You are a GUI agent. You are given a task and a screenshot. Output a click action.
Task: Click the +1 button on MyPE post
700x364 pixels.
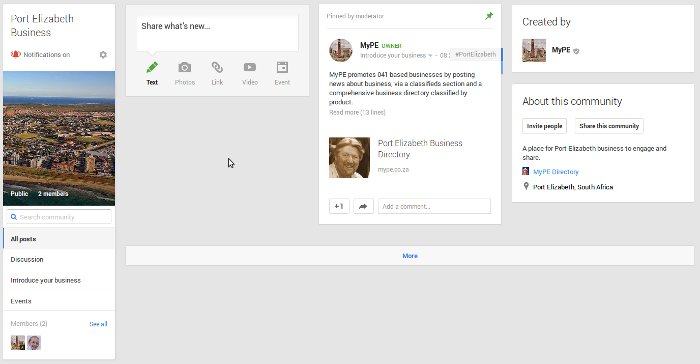pyautogui.click(x=339, y=206)
